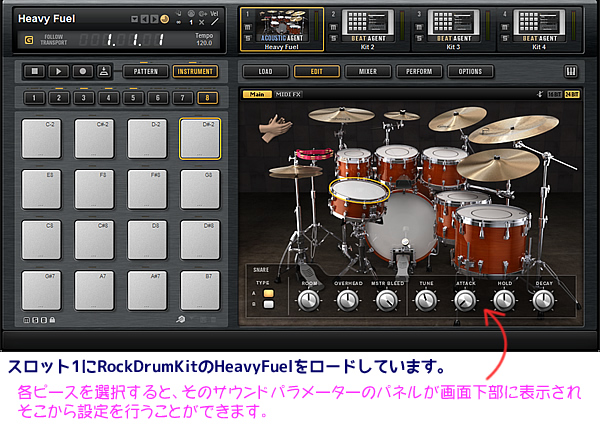Solo Kit 2 slot
This screenshot has width=600, height=429.
[333, 38]
